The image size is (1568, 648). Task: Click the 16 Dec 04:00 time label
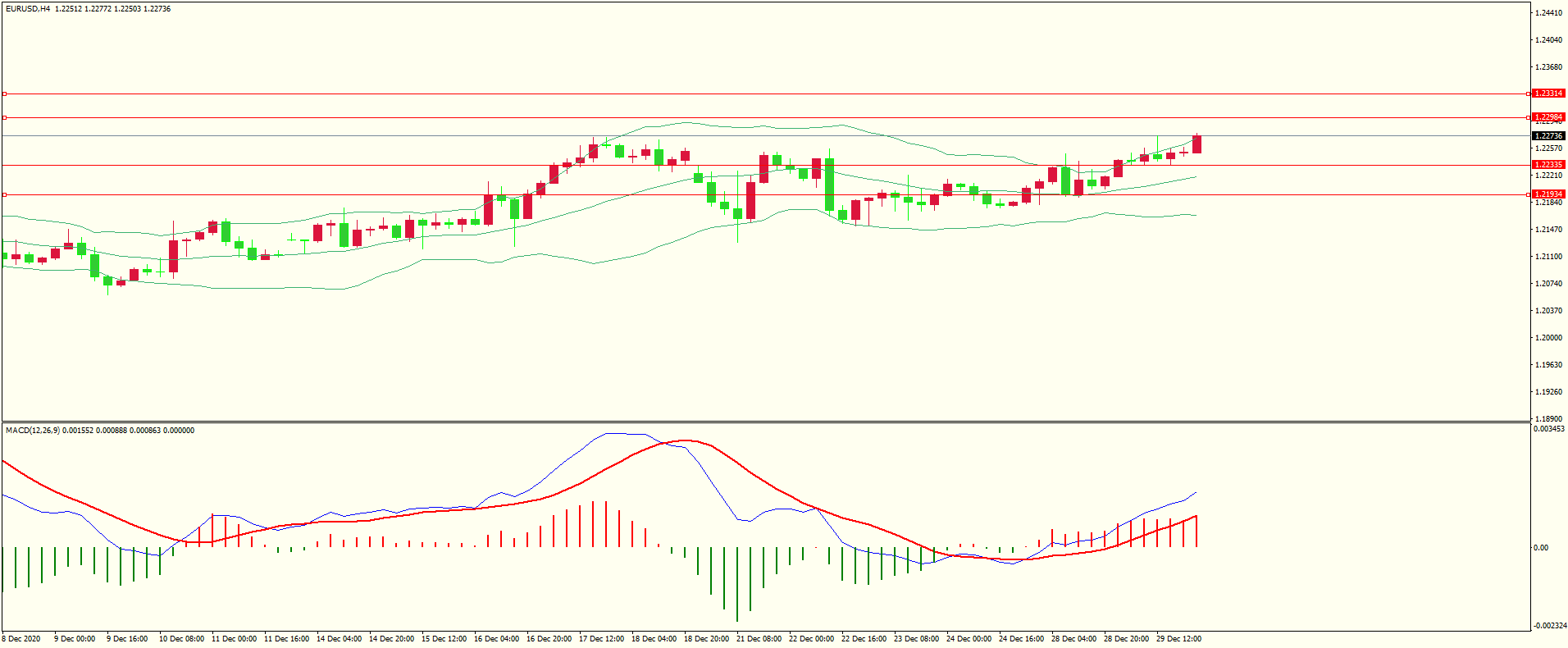496,639
